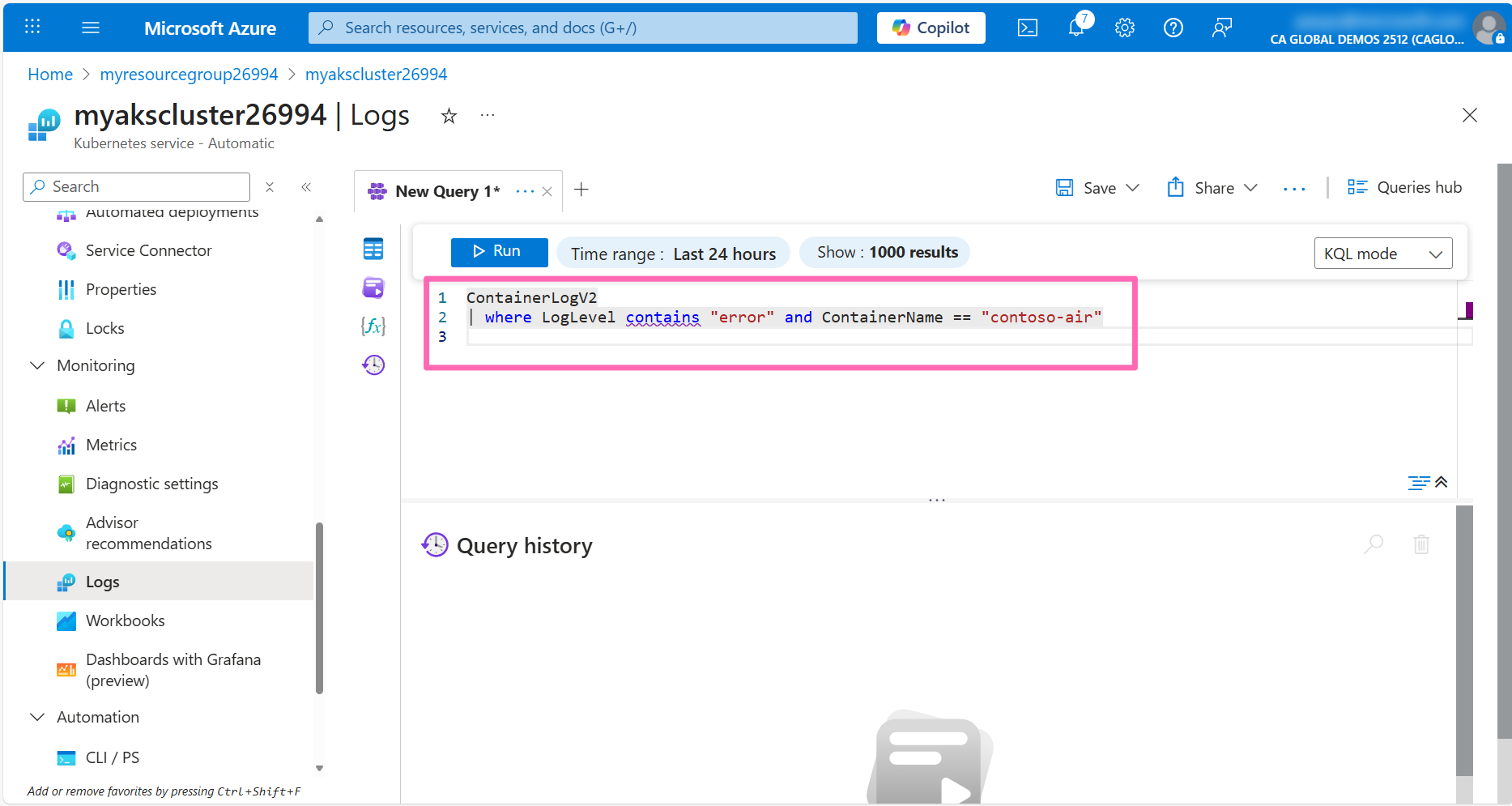Favorite this page with star icon
The width and height of the screenshot is (1512, 806).
pos(449,116)
